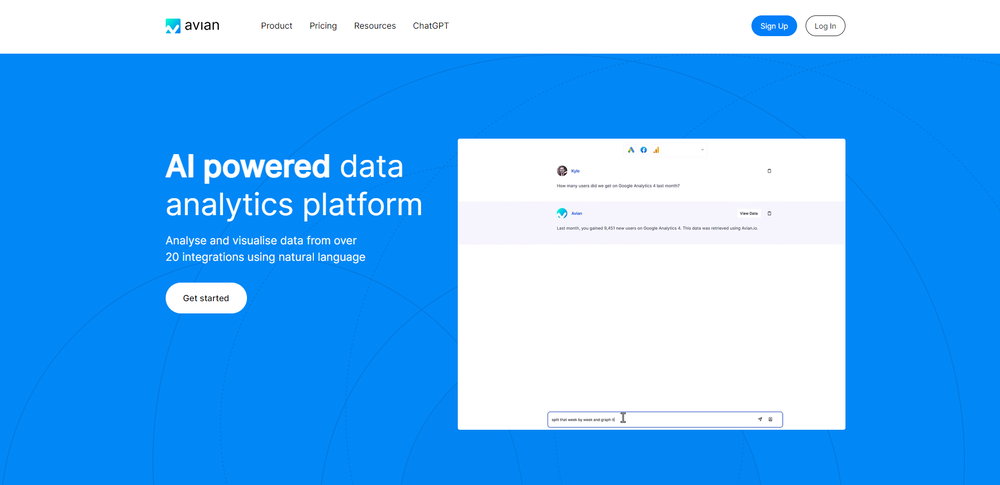
Task: Click the Get started button
Action: 206,298
